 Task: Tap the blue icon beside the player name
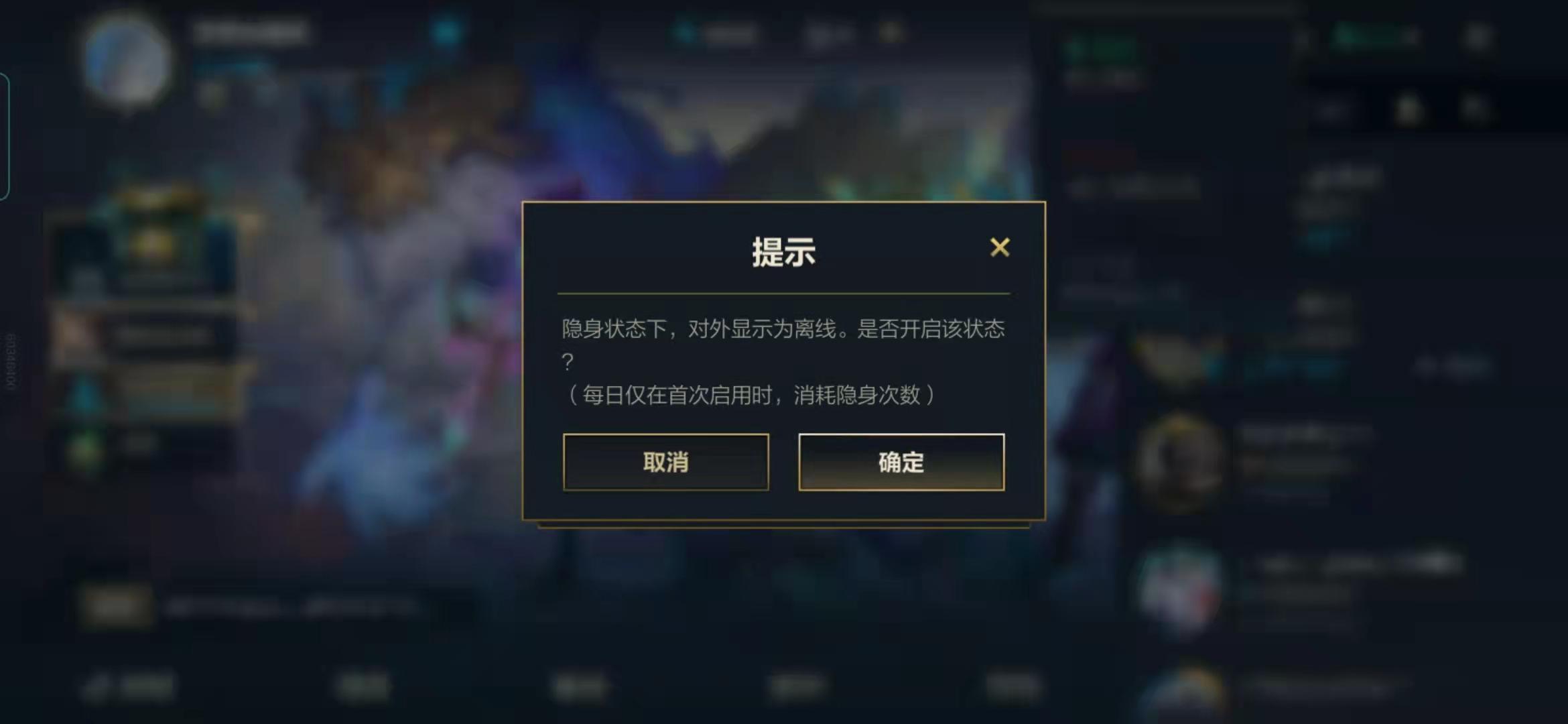point(447,32)
